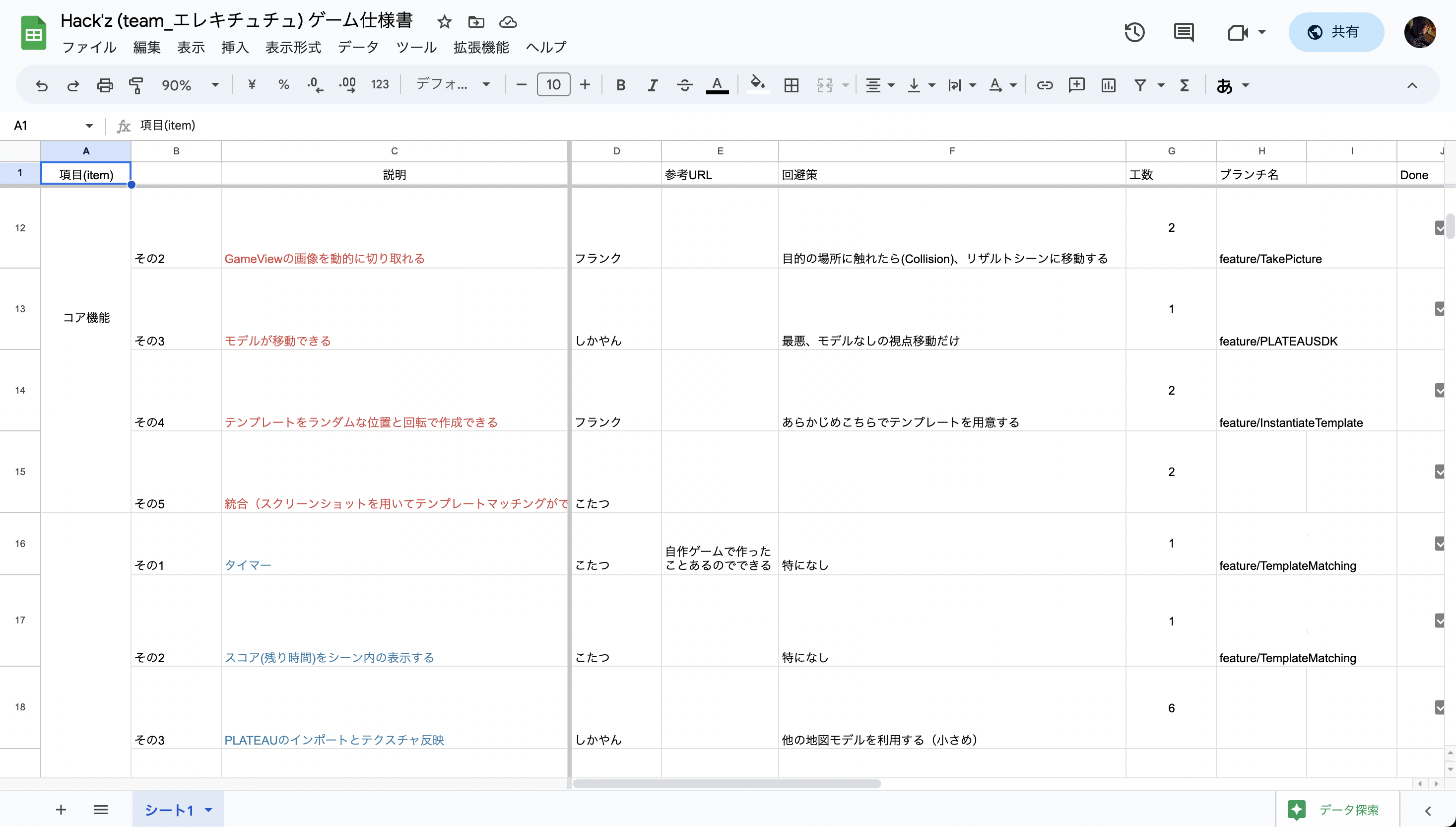Toggle the Done checkbox in row 18
This screenshot has height=827, width=1456.
1440,707
